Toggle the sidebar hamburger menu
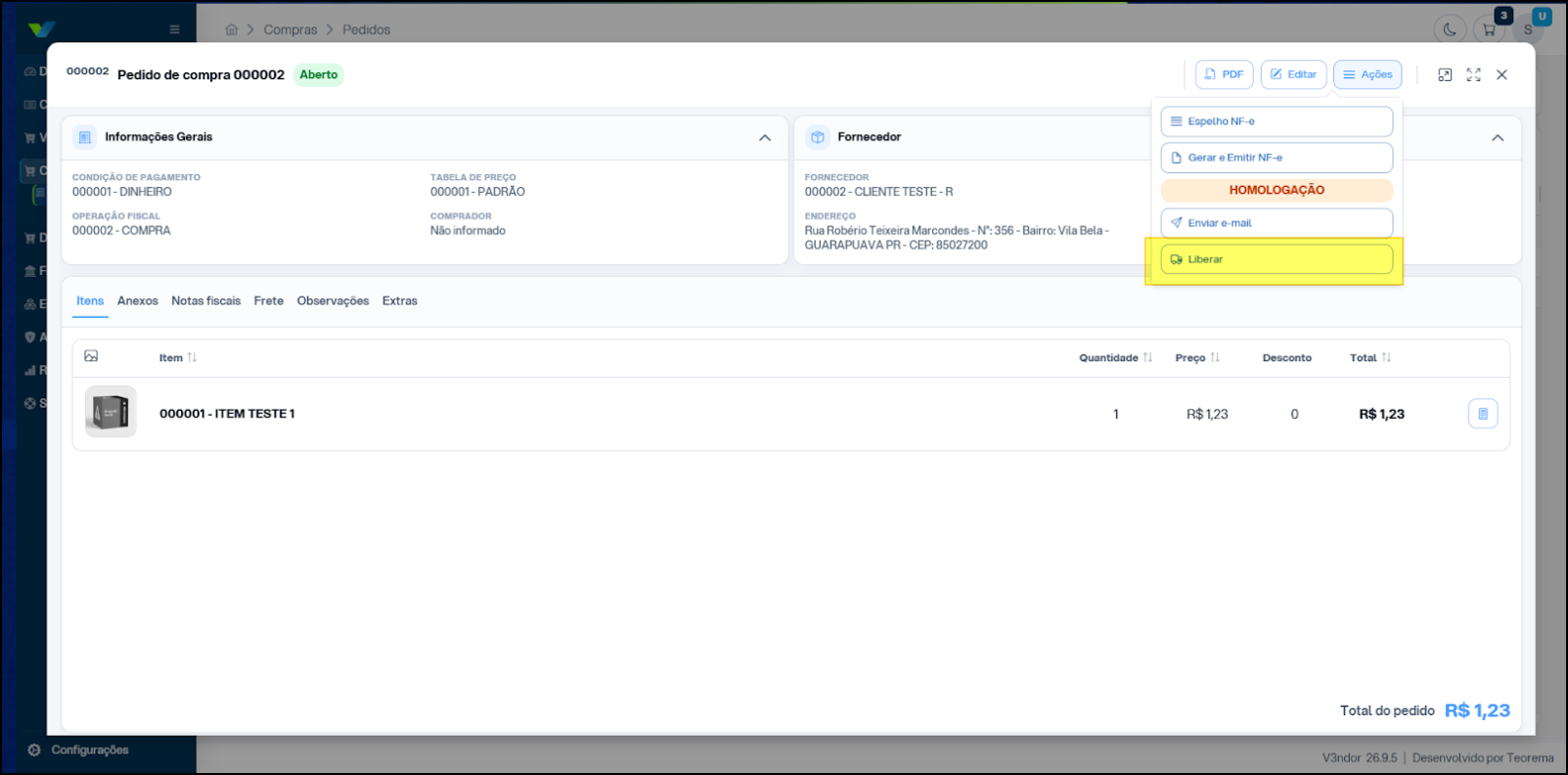The width and height of the screenshot is (1568, 775). 174,29
